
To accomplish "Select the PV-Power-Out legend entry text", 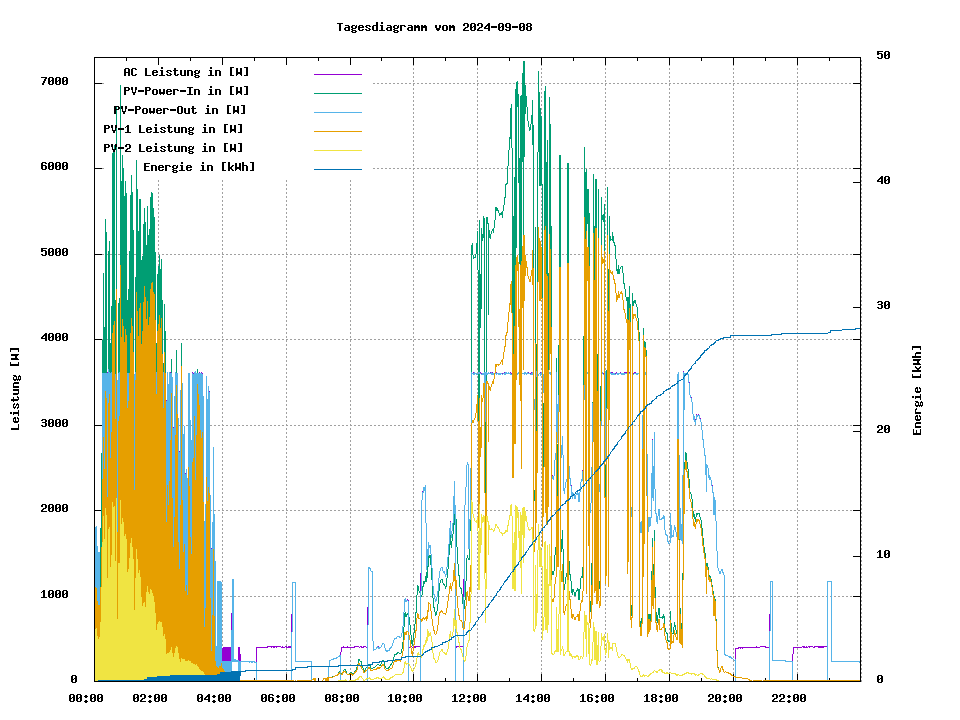I will (180, 110).
